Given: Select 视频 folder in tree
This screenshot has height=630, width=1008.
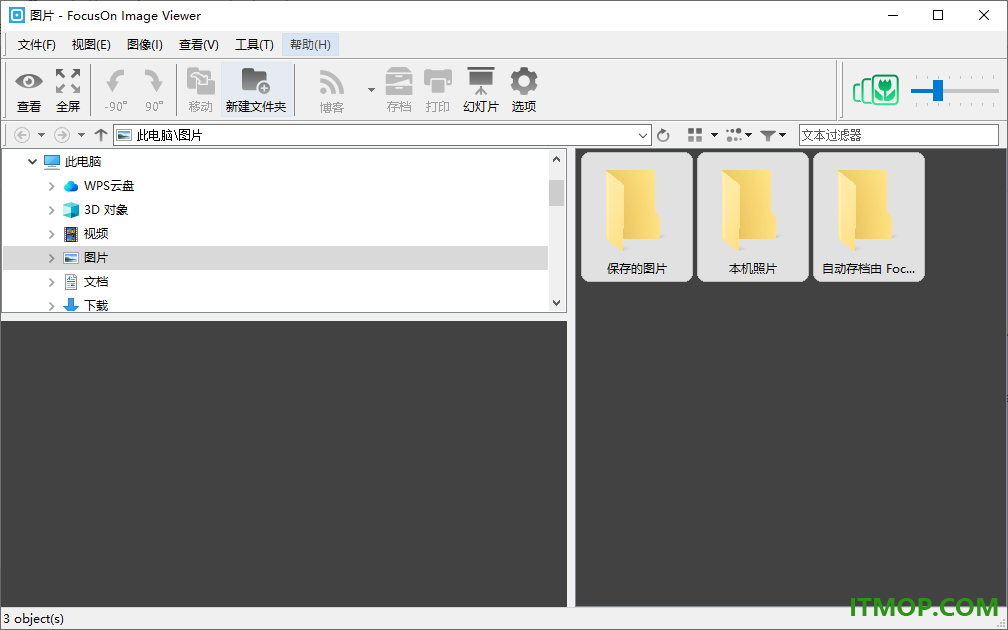Looking at the screenshot, I should point(96,234).
